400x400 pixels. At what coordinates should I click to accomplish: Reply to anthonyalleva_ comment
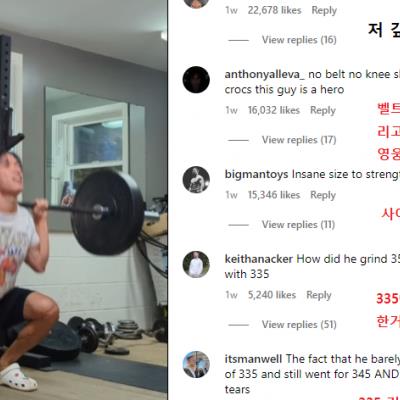[323, 110]
